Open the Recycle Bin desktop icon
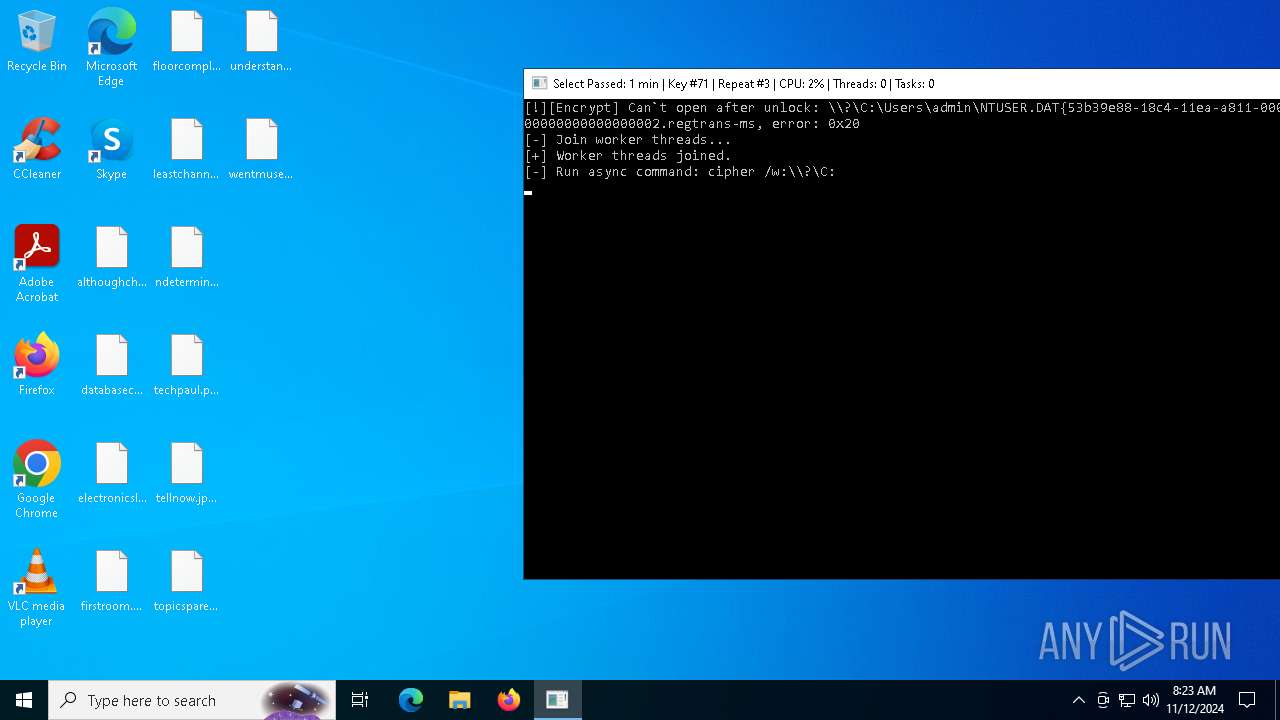Viewport: 1280px width, 720px height. (x=37, y=42)
